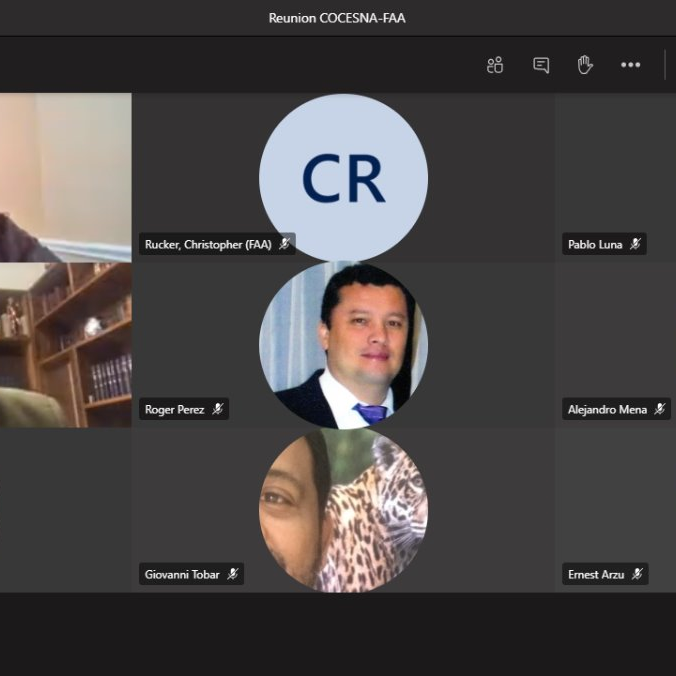Open the participants panel icon
676x676 pixels.
tap(495, 65)
